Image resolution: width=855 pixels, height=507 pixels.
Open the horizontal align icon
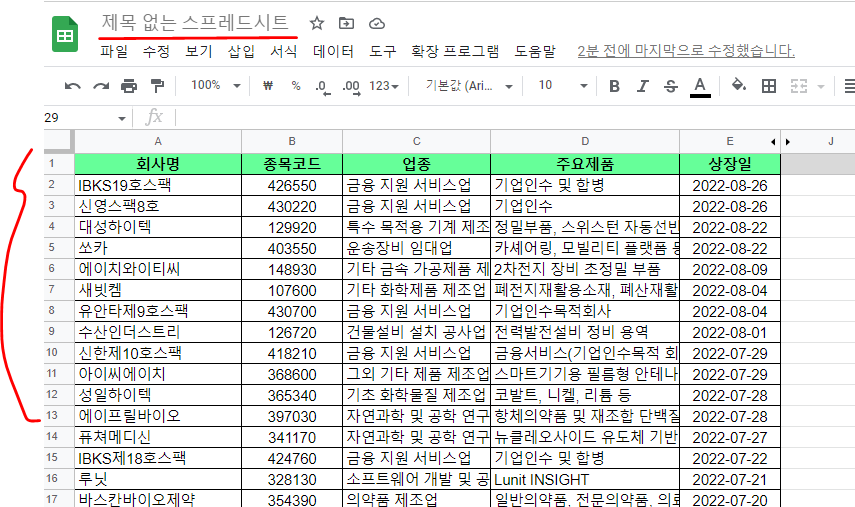tap(849, 86)
